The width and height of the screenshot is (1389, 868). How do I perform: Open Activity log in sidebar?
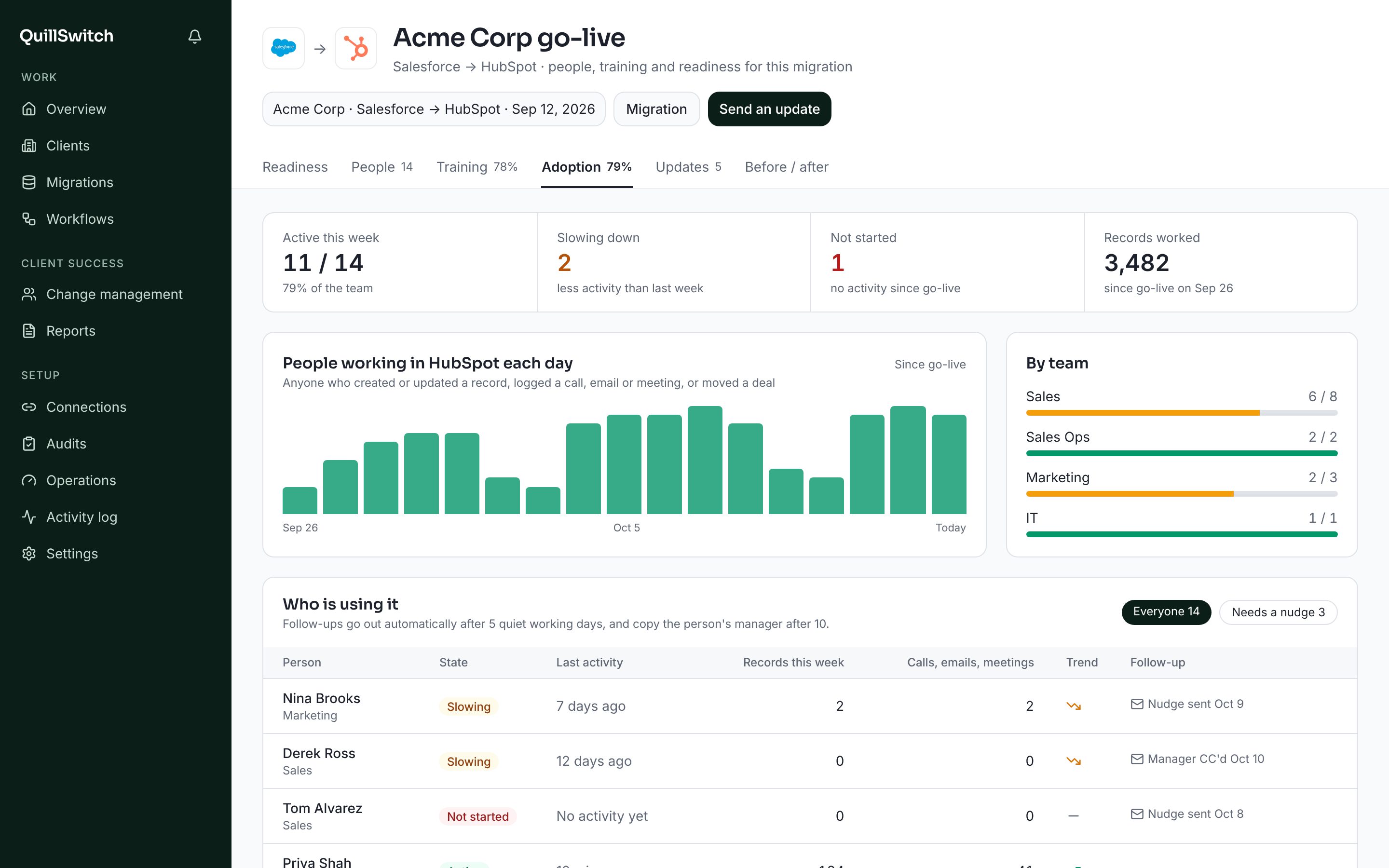coord(115,517)
